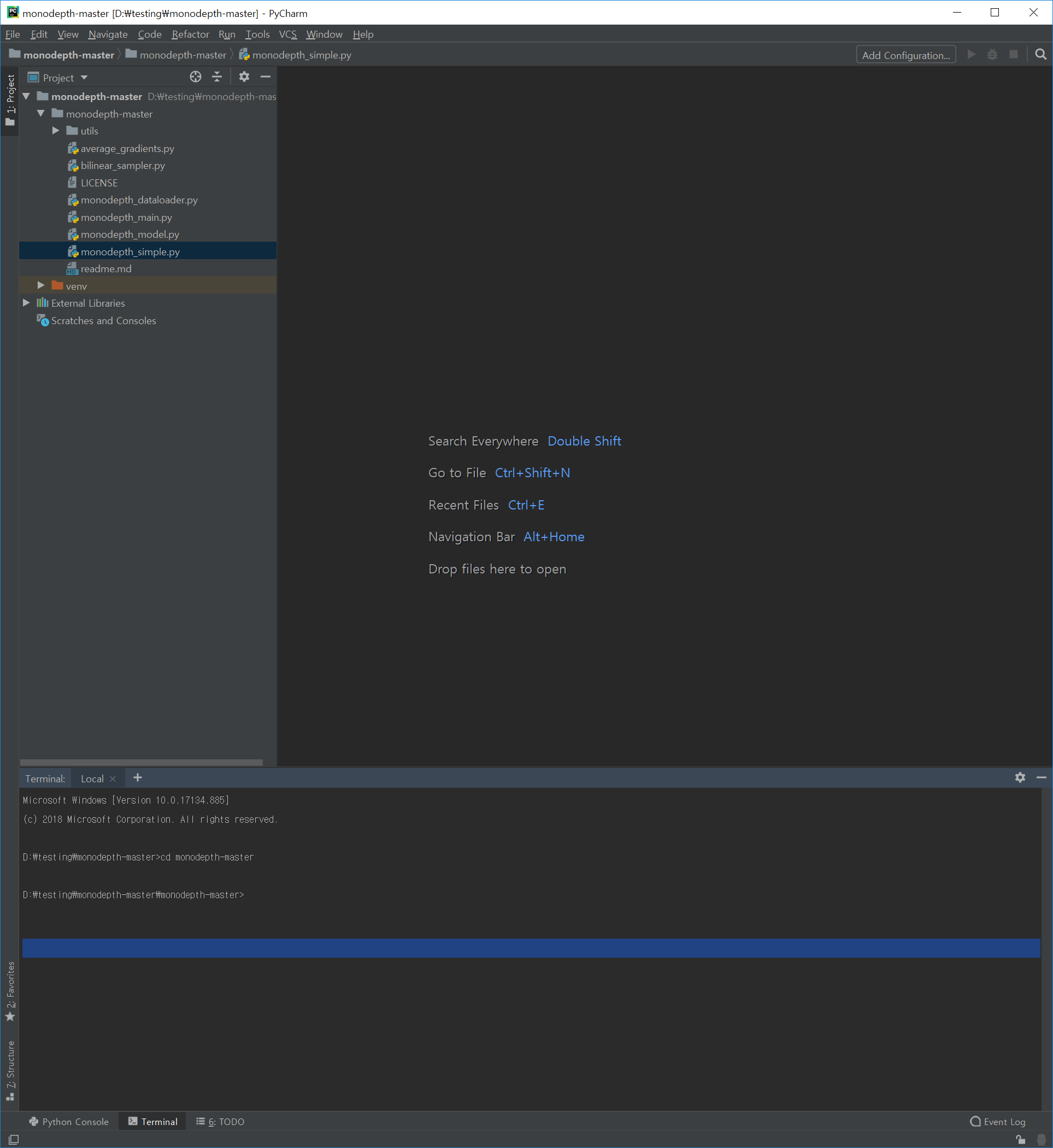
Task: Hide the Project panel with minus icon
Action: coord(266,77)
